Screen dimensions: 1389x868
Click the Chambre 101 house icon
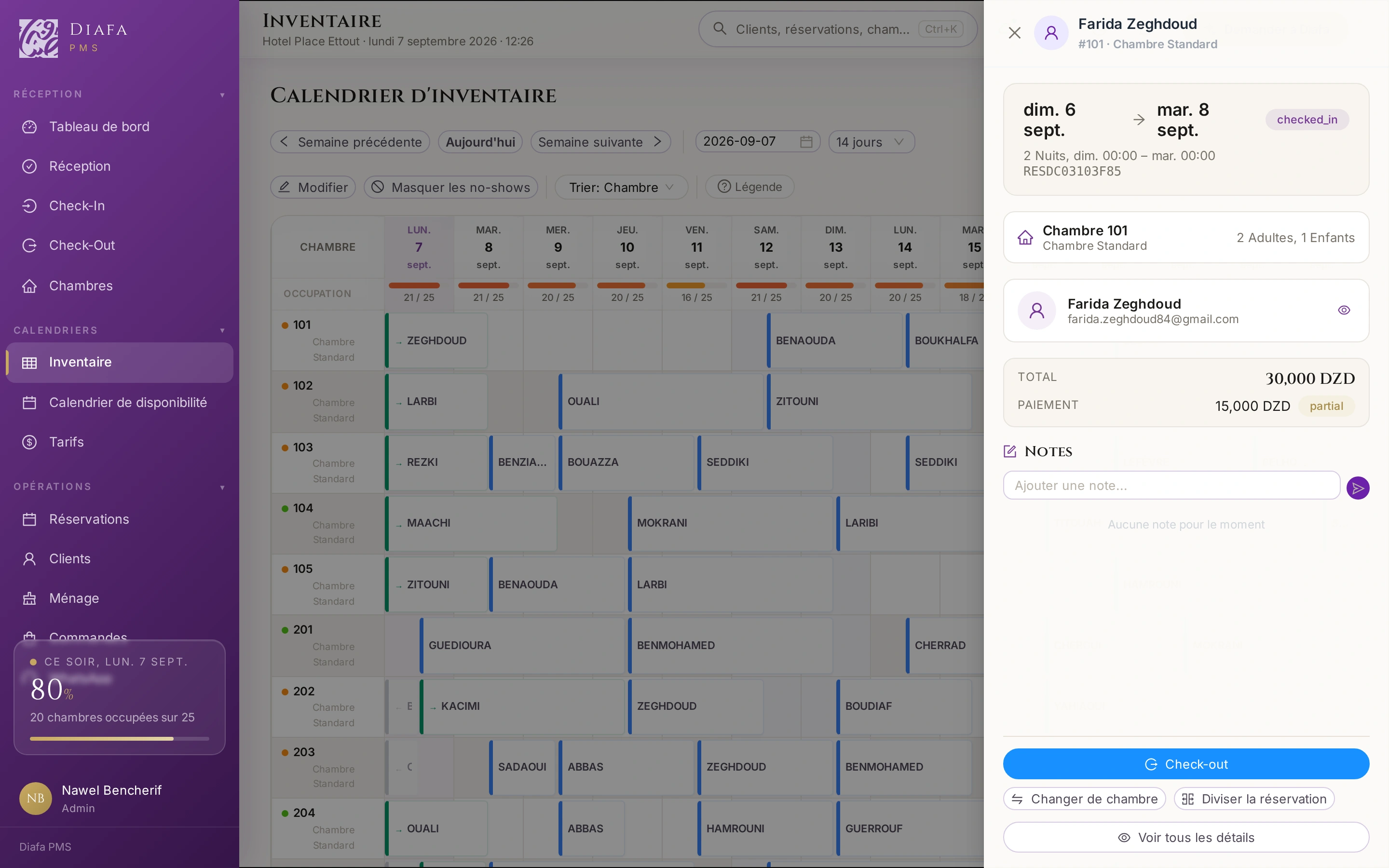(1025, 238)
